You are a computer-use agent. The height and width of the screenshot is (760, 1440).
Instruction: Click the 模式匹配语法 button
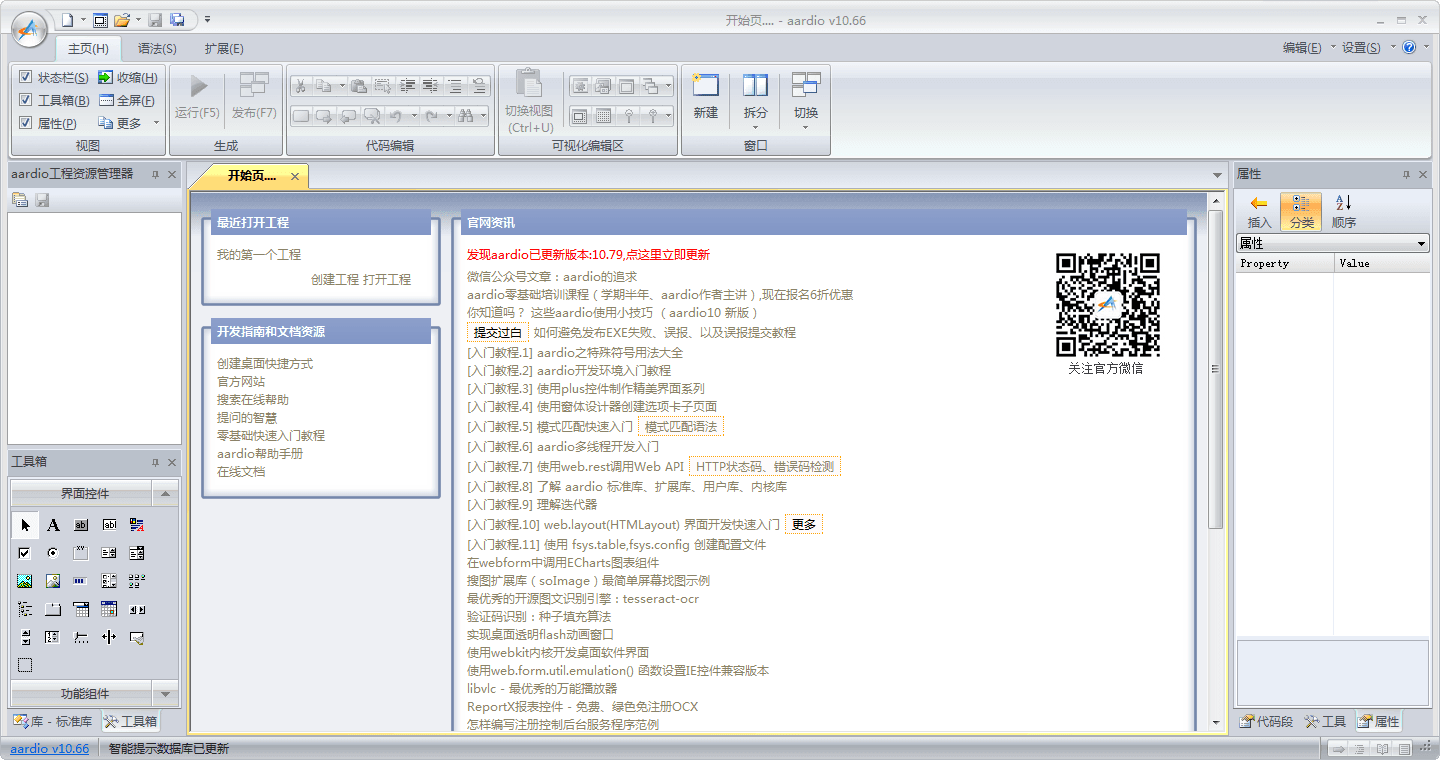680,426
